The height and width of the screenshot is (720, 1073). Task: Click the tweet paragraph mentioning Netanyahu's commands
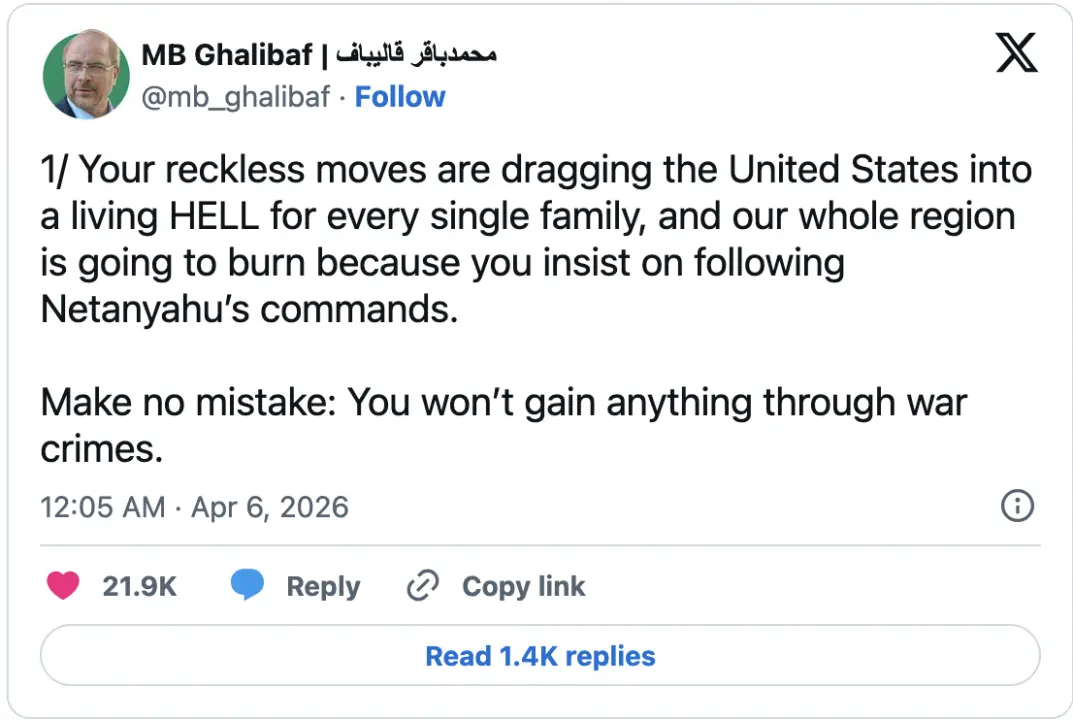[x=536, y=240]
